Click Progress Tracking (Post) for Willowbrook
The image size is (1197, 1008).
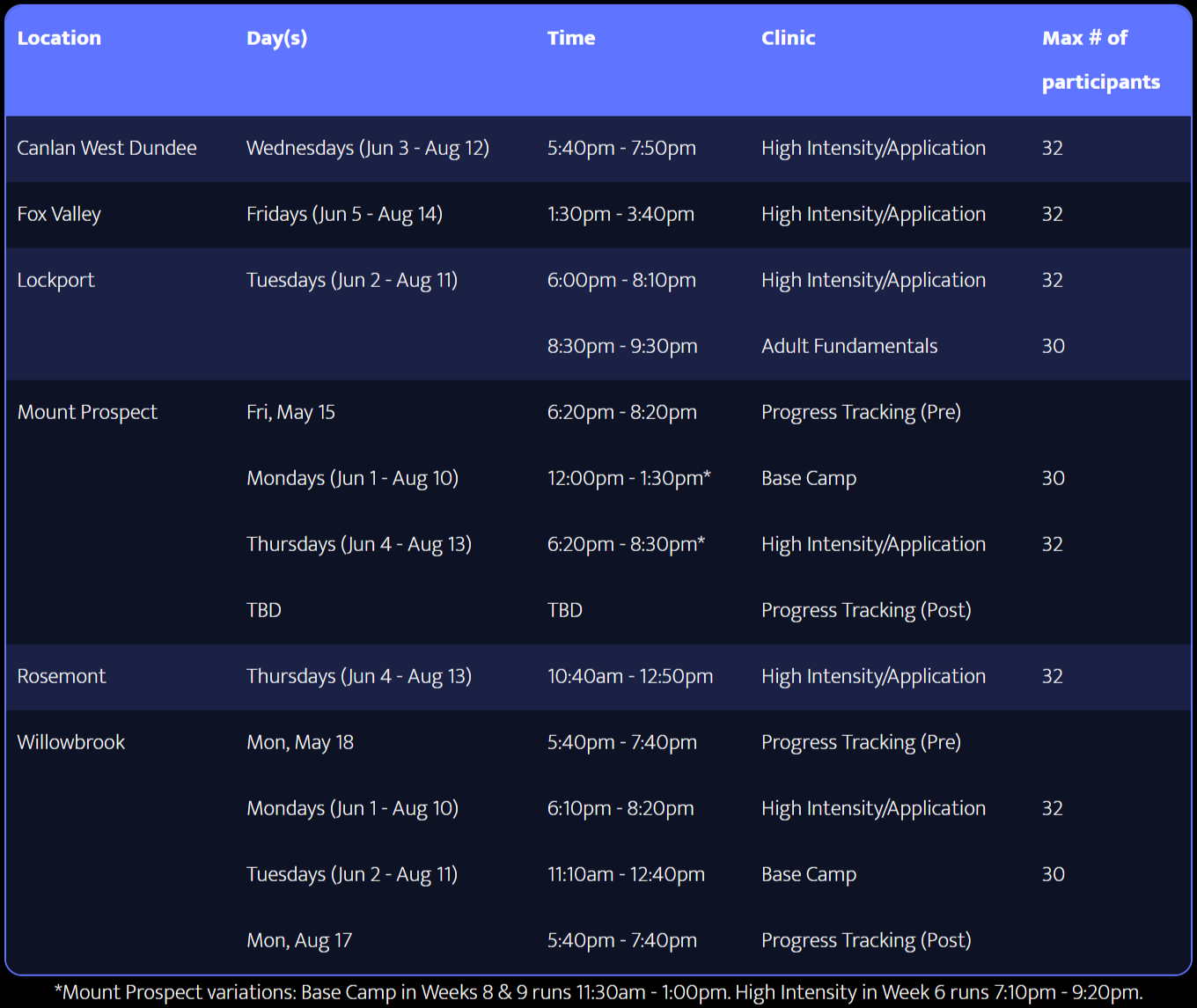(865, 940)
